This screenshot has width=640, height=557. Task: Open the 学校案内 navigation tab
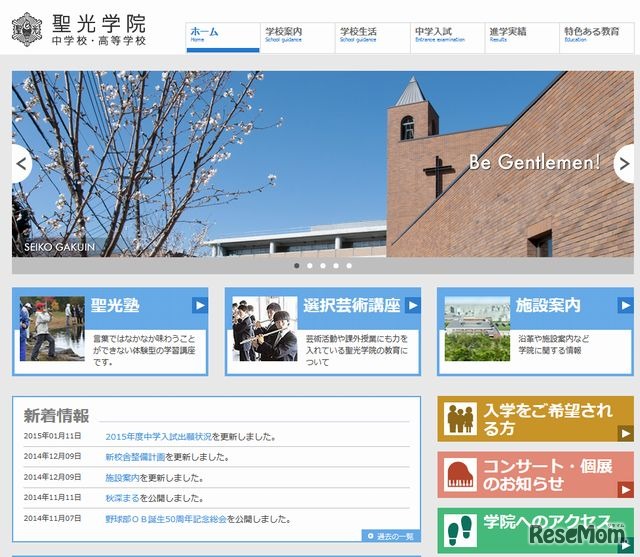296,36
